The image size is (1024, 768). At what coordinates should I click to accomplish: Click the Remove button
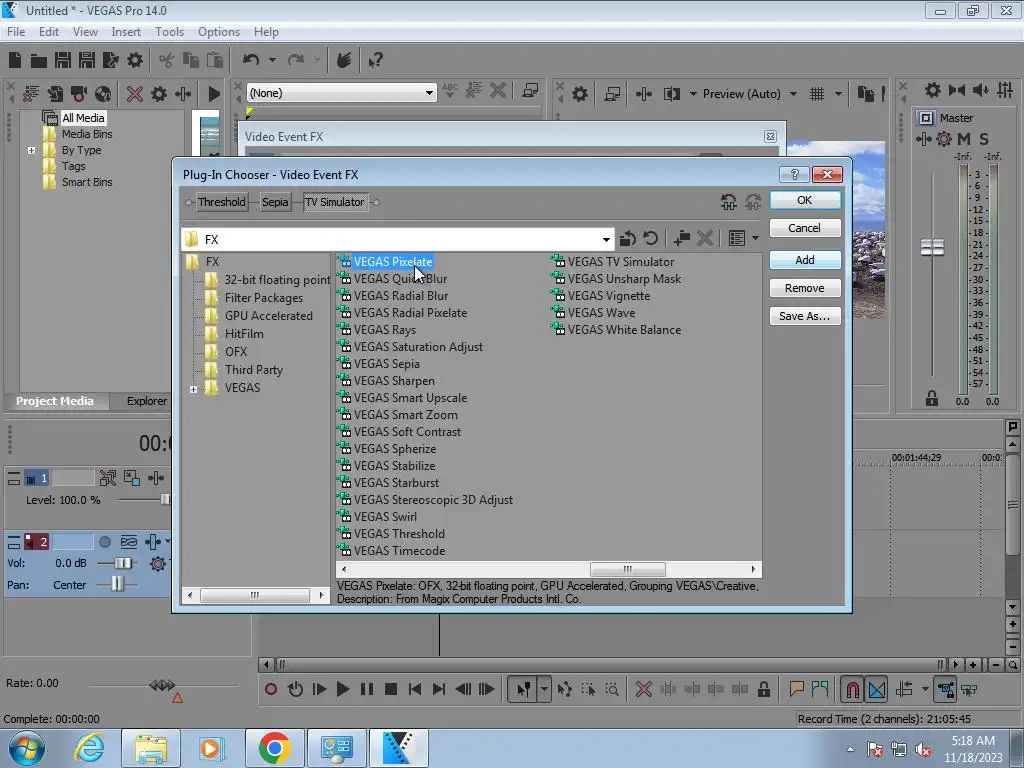(x=805, y=288)
